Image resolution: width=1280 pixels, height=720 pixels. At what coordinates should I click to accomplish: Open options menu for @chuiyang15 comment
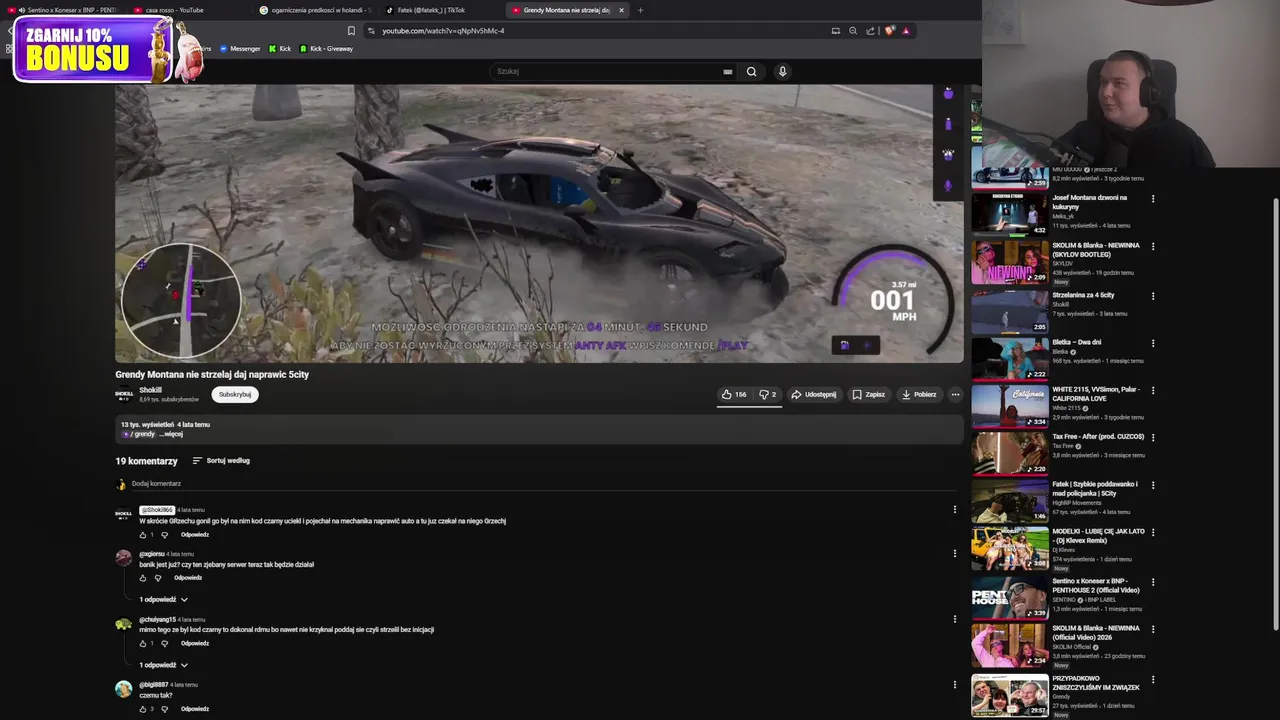(x=954, y=619)
